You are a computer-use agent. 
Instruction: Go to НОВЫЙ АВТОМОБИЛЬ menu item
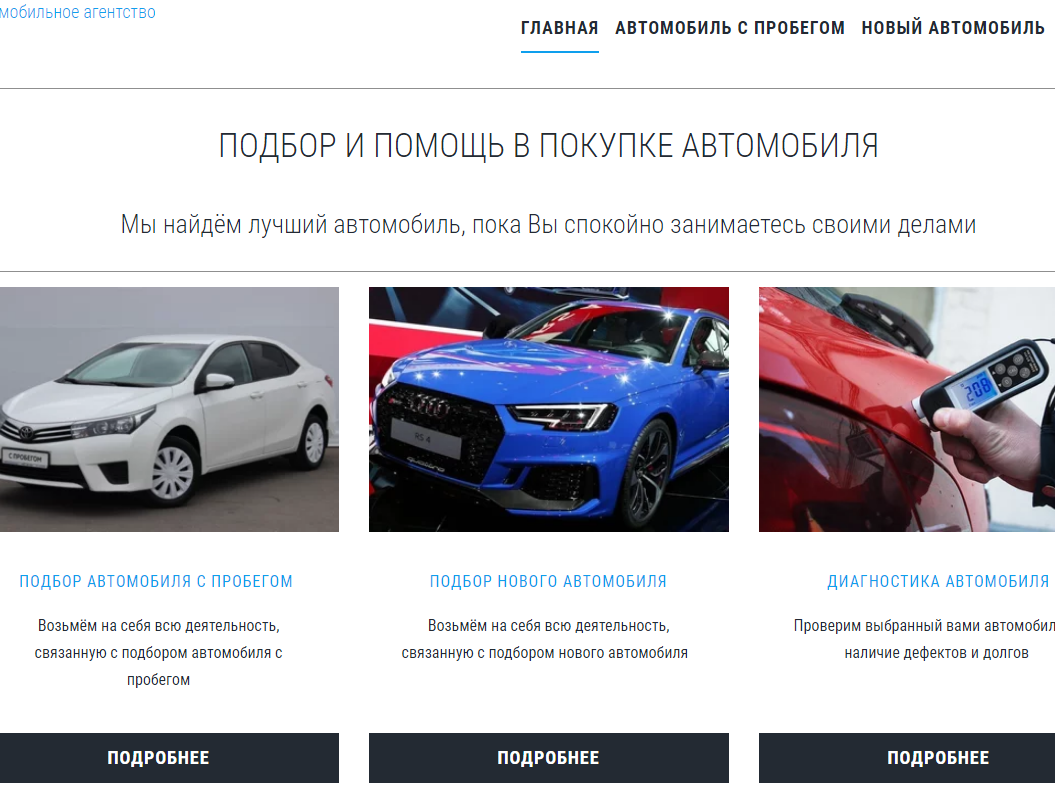pos(953,28)
